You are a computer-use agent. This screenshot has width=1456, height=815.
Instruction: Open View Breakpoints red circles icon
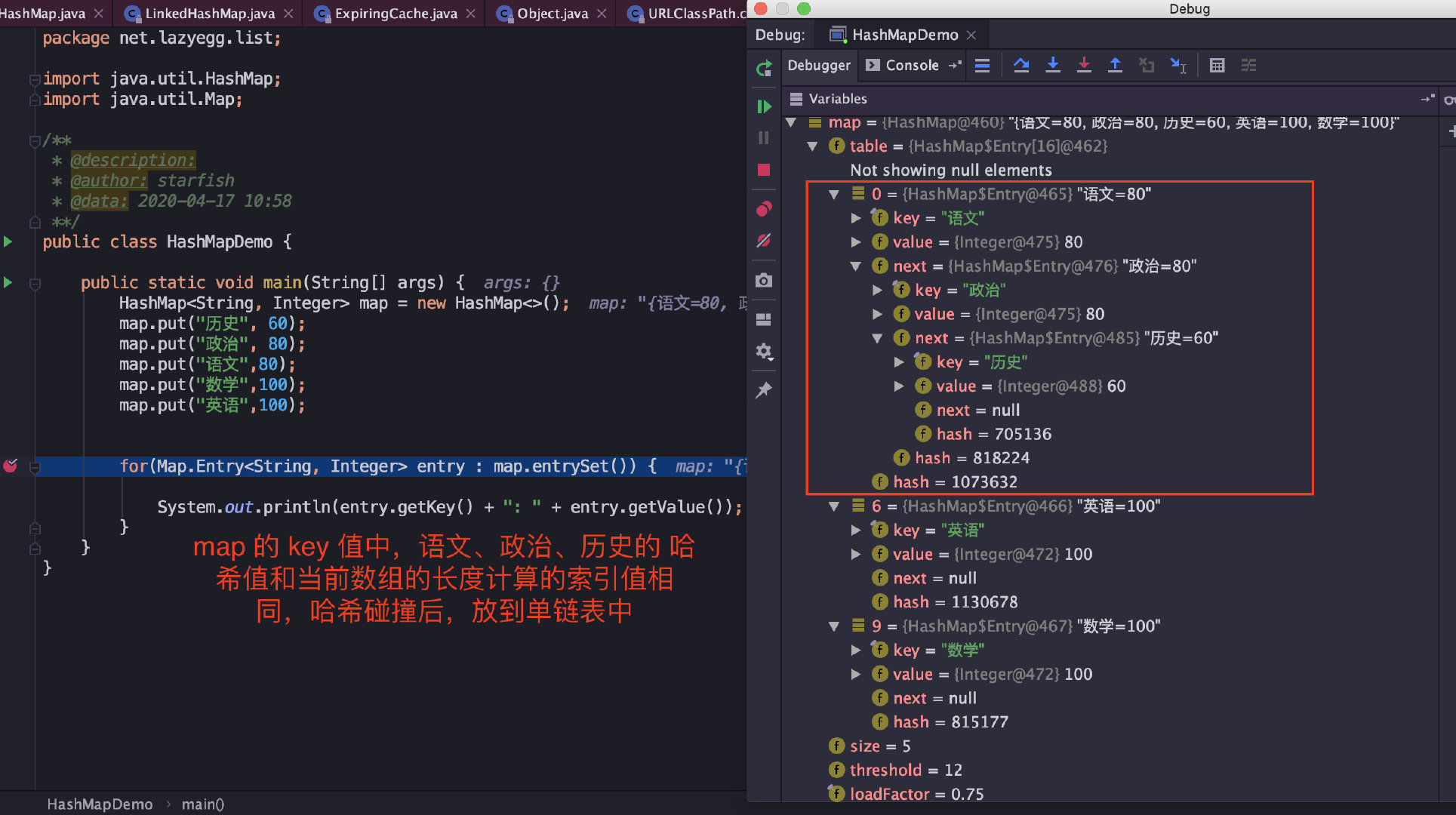coord(764,209)
